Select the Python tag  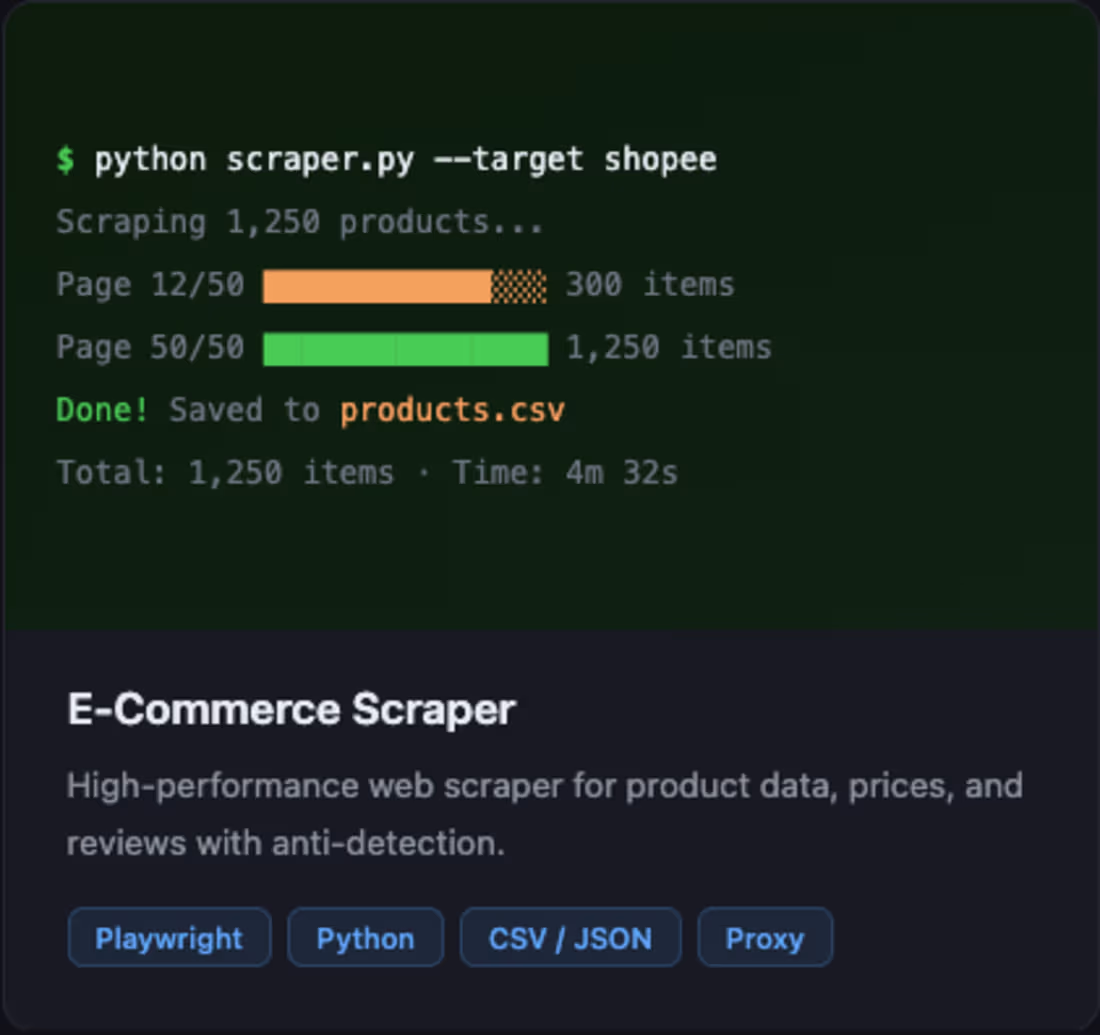(x=365, y=937)
